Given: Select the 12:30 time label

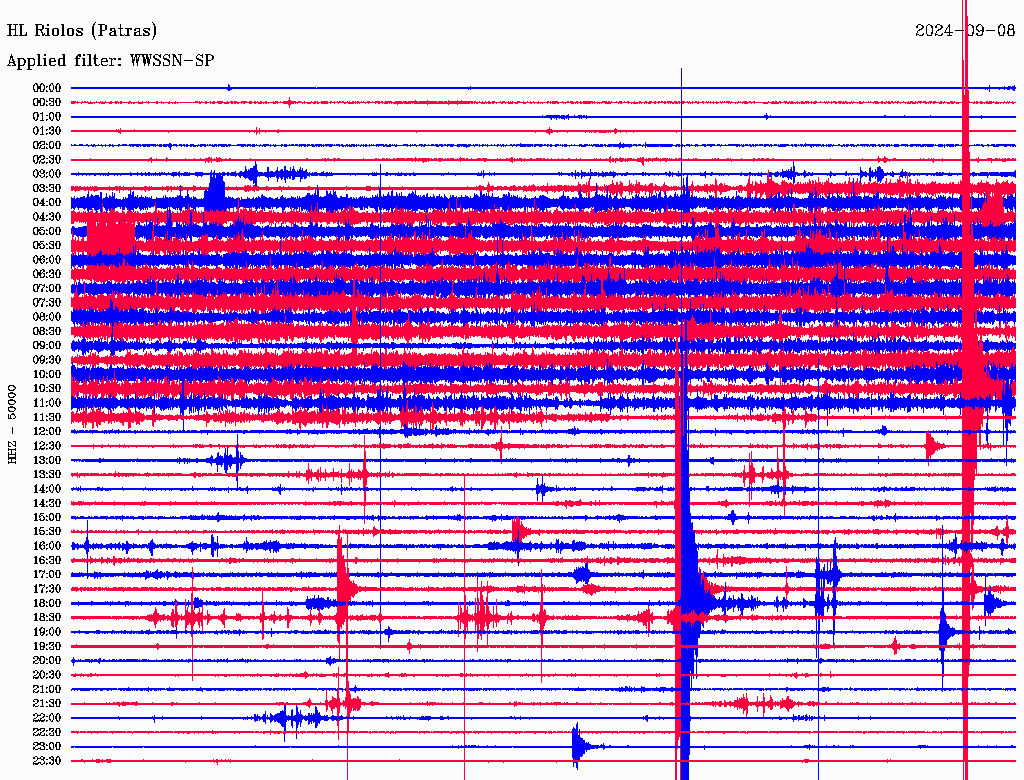Looking at the screenshot, I should [47, 446].
